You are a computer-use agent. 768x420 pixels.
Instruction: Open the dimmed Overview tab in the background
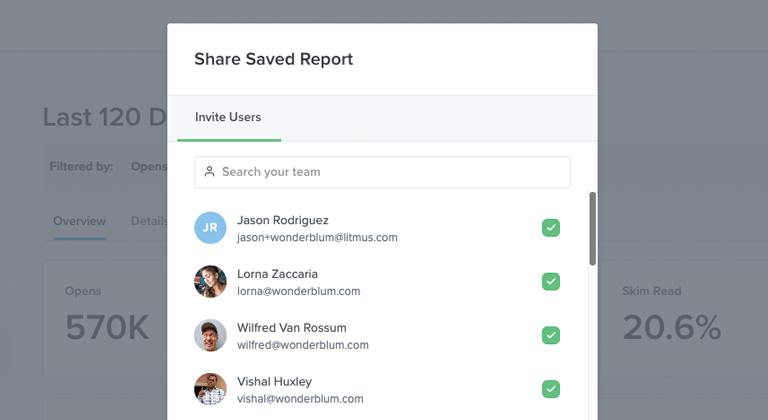point(79,222)
